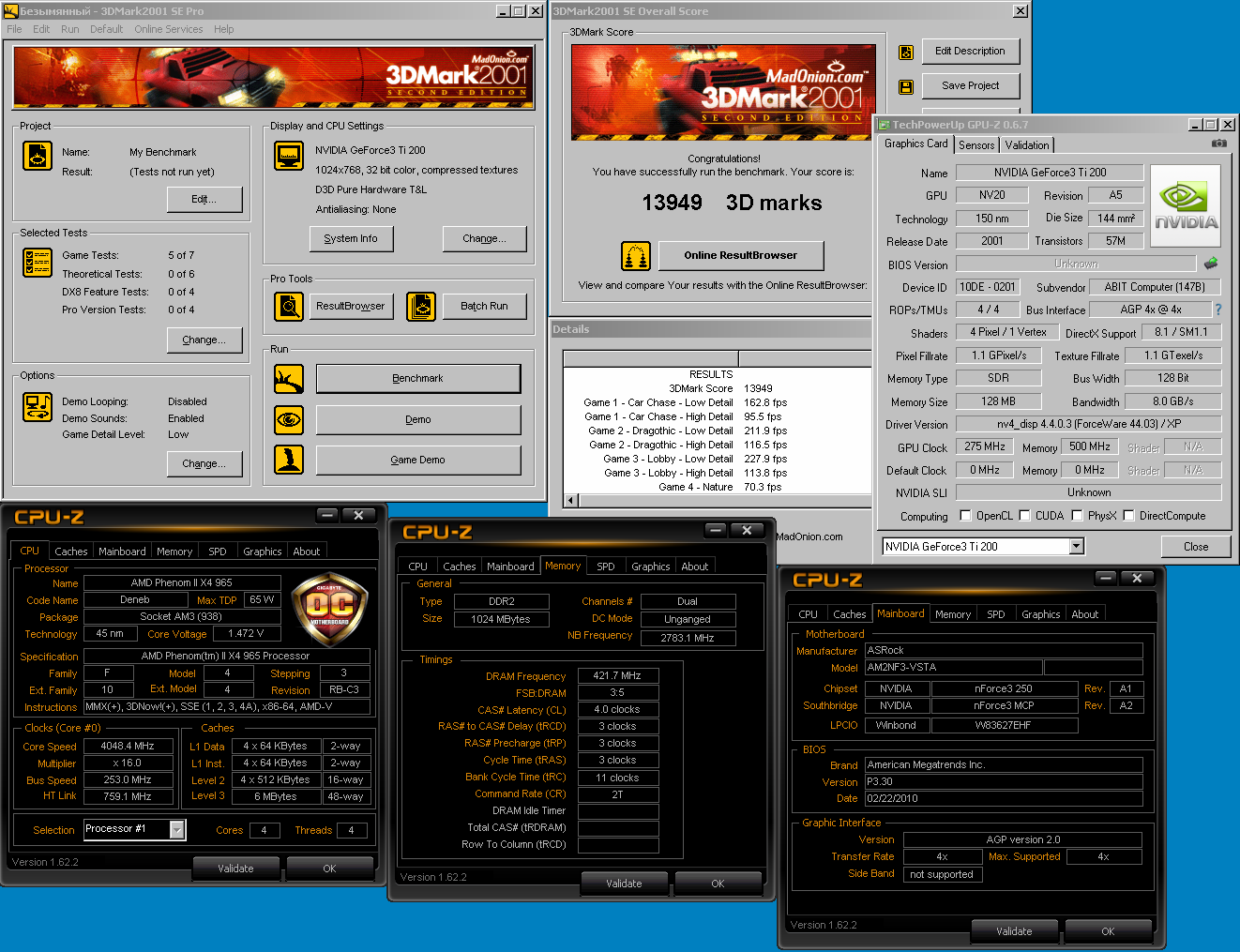The height and width of the screenshot is (952, 1240).
Task: Click the DRAM Frequency value 421.7 MHz
Action: pyautogui.click(x=617, y=675)
